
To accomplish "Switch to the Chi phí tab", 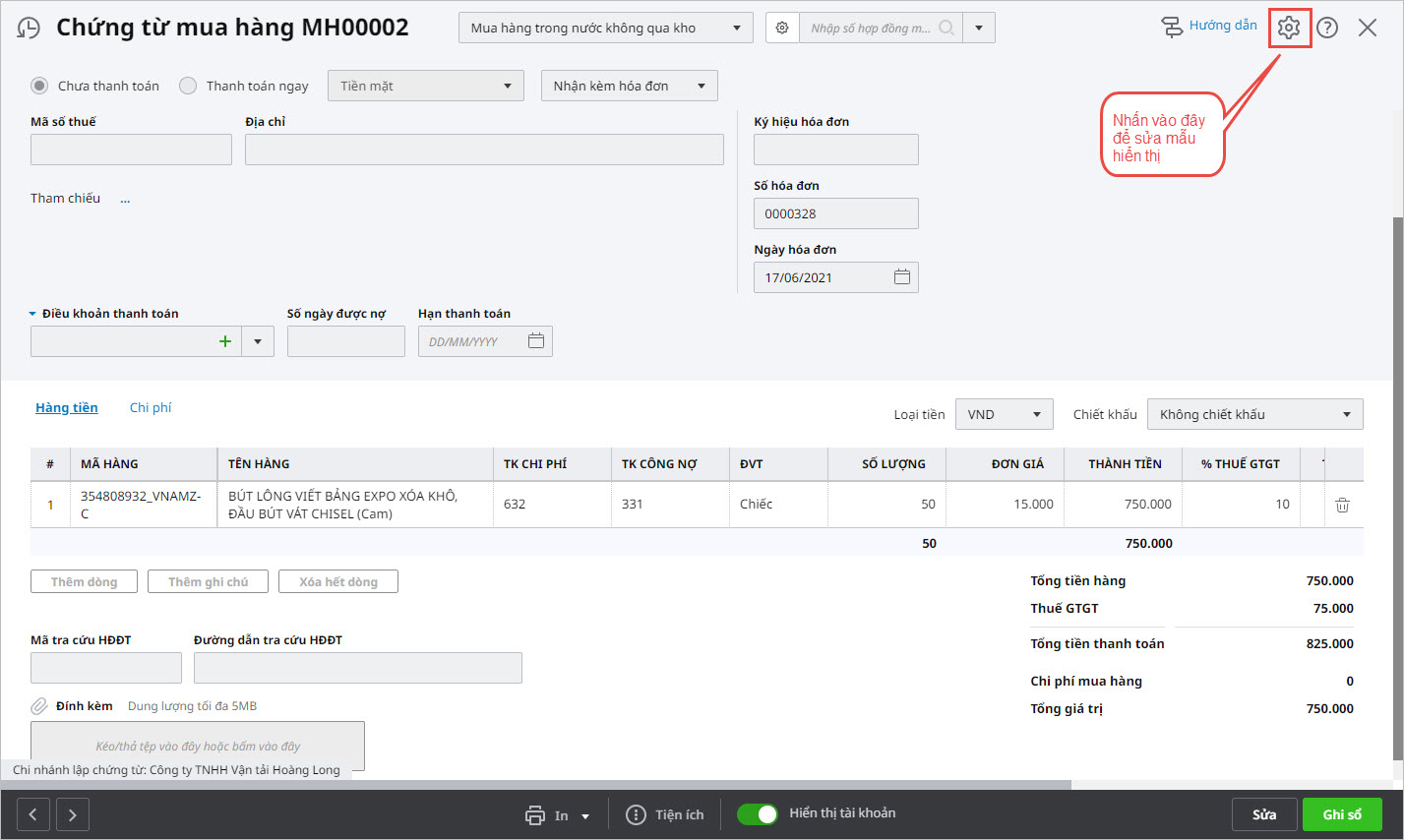I will pos(151,407).
